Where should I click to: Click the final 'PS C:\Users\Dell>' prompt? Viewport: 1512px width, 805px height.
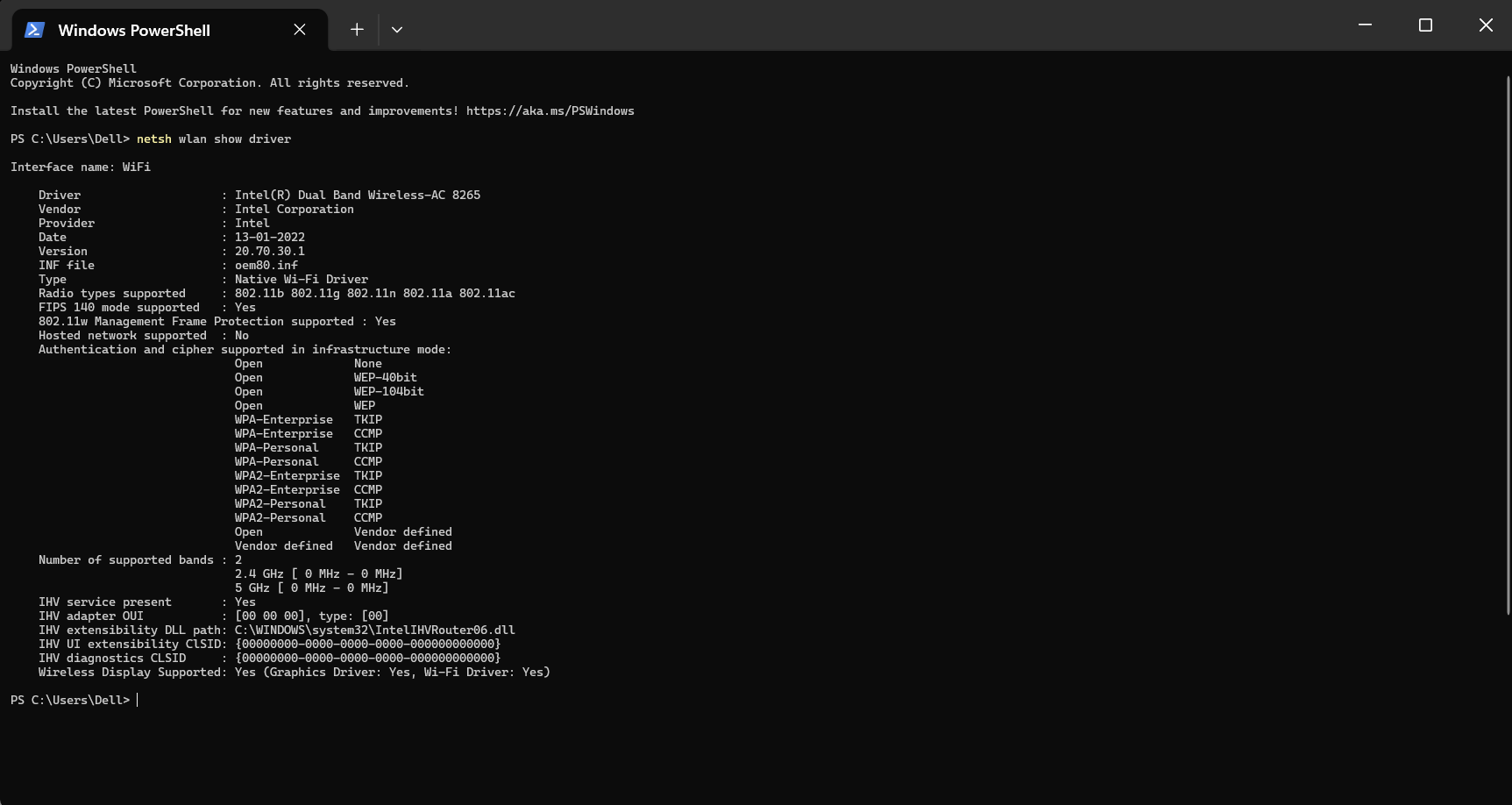70,701
